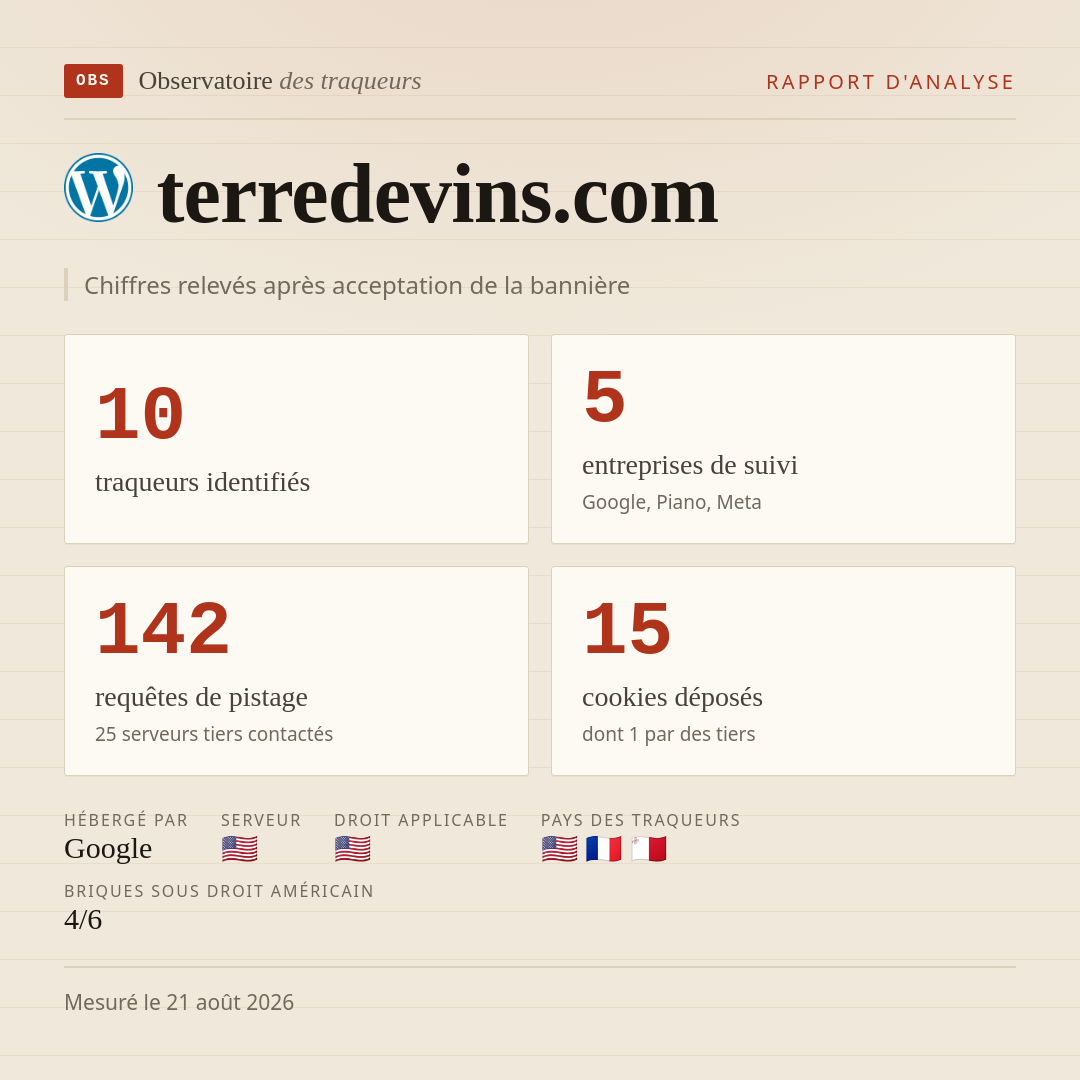
Task: Click the 4/6 value
Action: point(83,920)
